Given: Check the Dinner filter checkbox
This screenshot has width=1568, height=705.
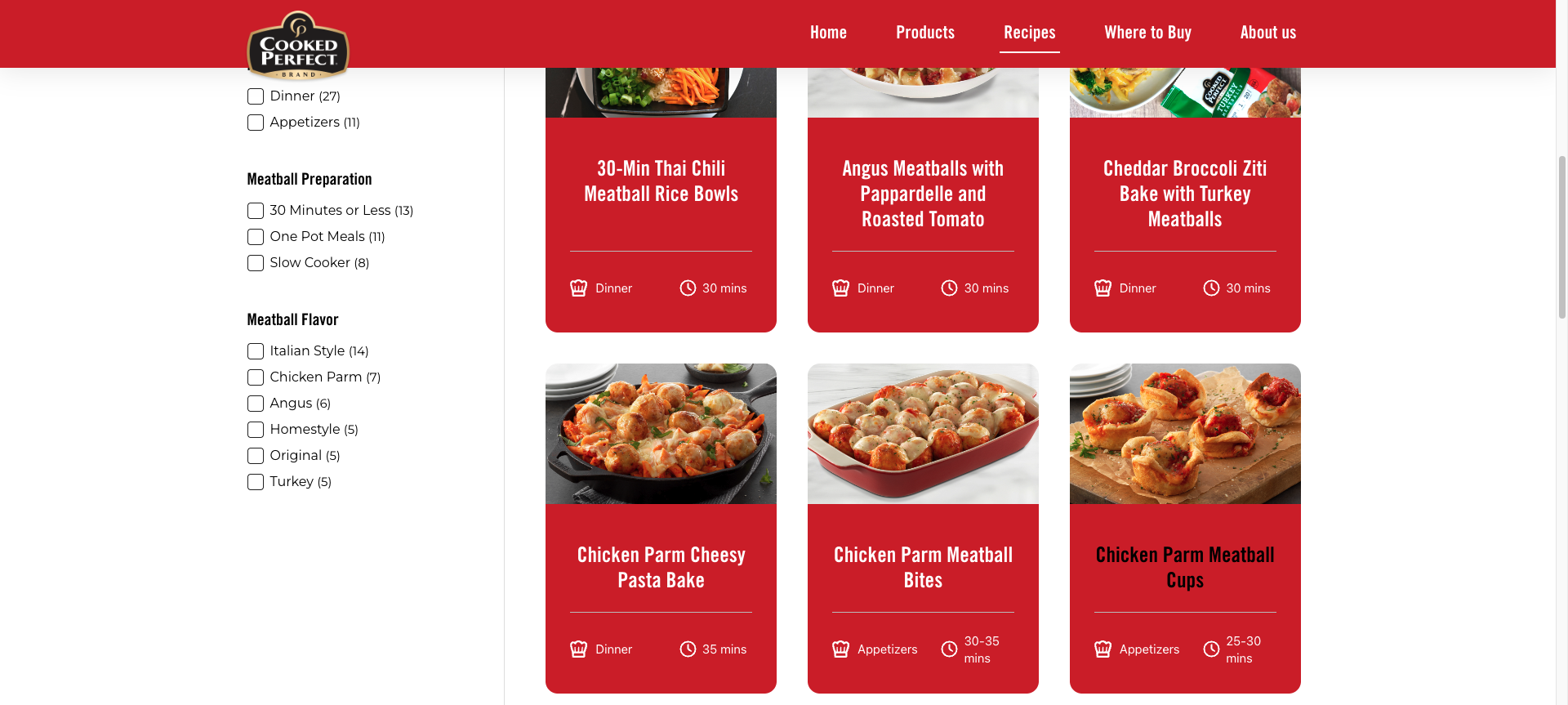Looking at the screenshot, I should coord(256,96).
